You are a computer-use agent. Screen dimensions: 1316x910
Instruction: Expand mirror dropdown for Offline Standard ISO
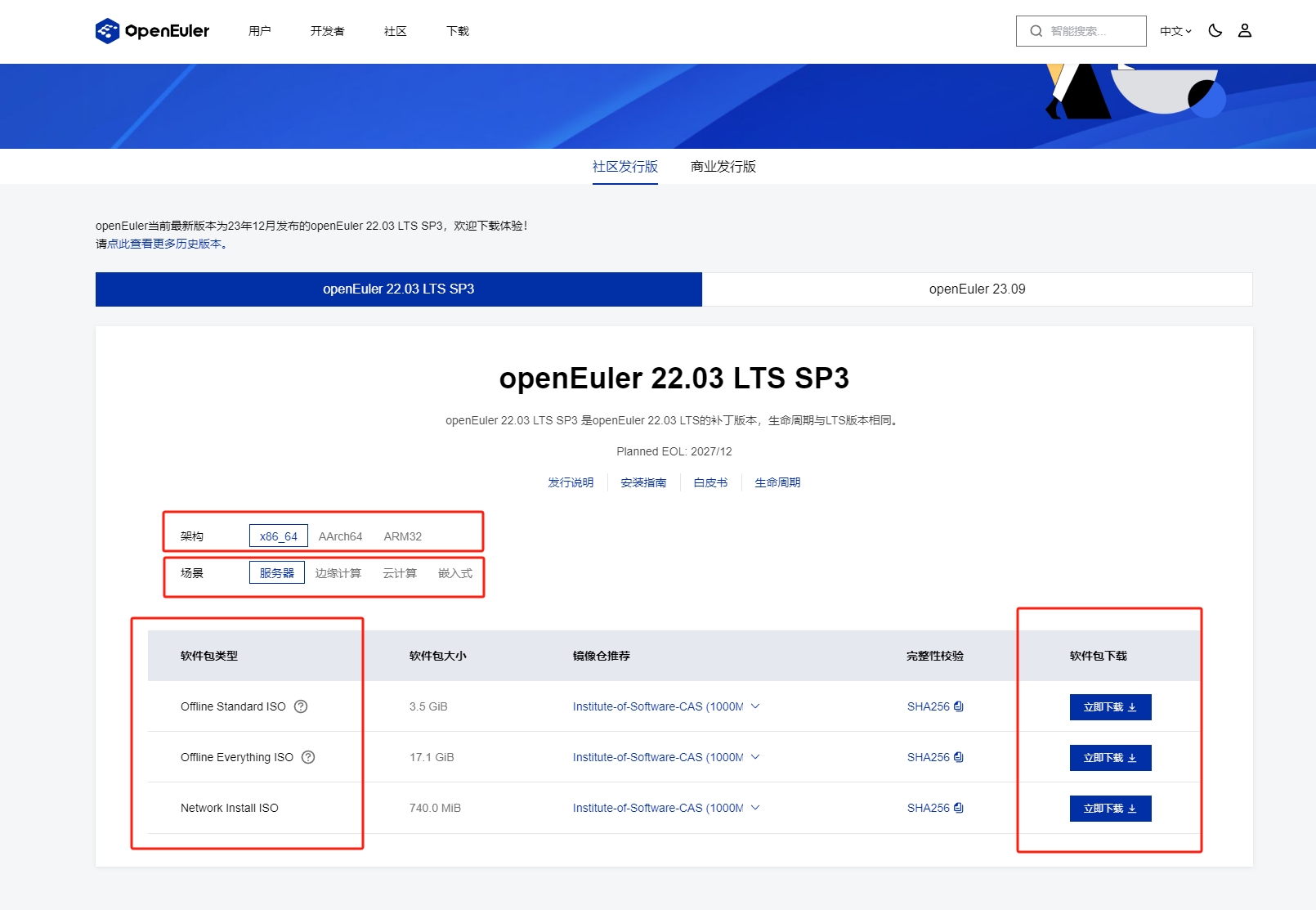coord(755,706)
